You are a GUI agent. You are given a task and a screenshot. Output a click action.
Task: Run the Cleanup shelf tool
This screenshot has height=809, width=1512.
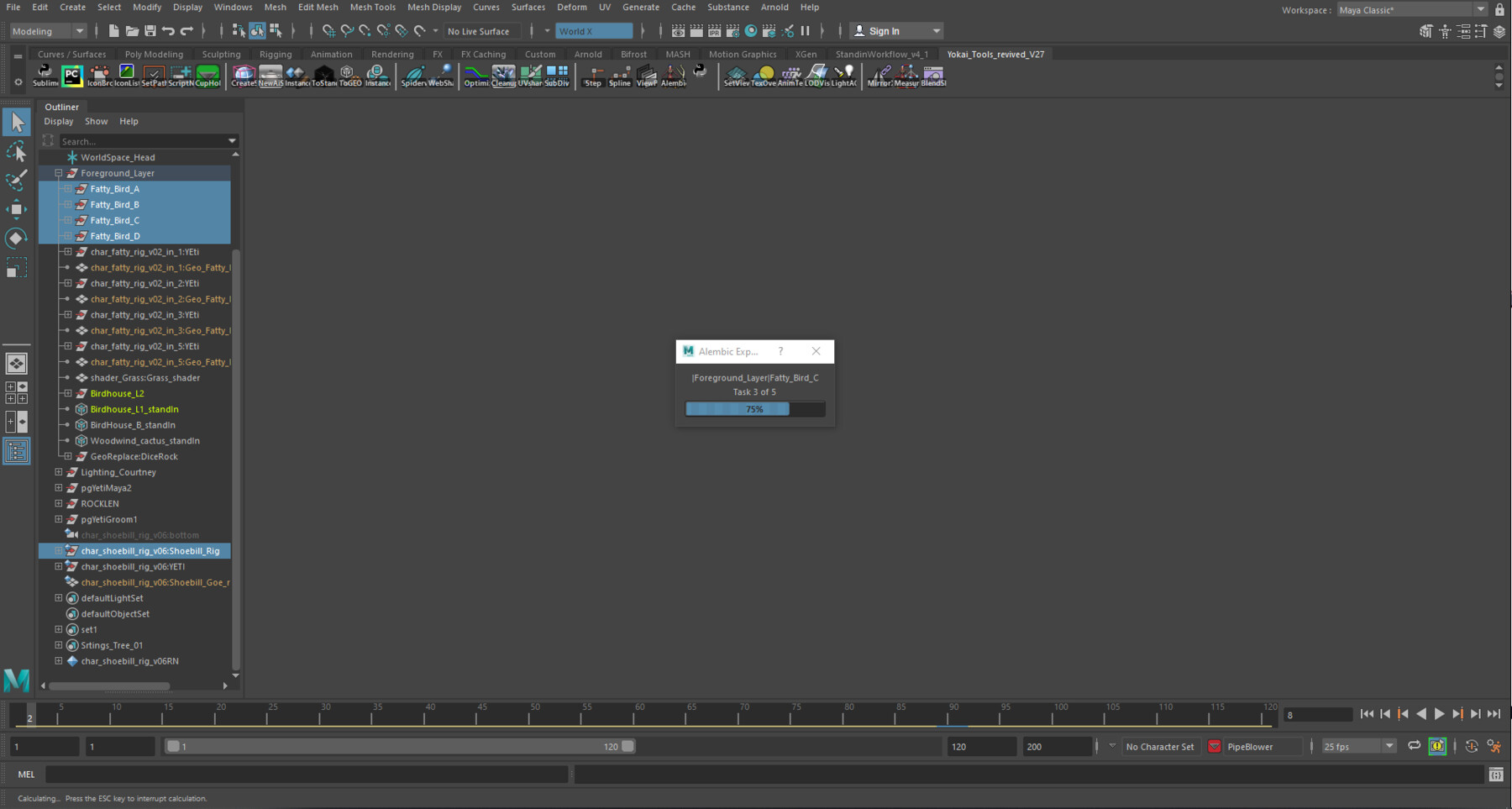pyautogui.click(x=503, y=77)
